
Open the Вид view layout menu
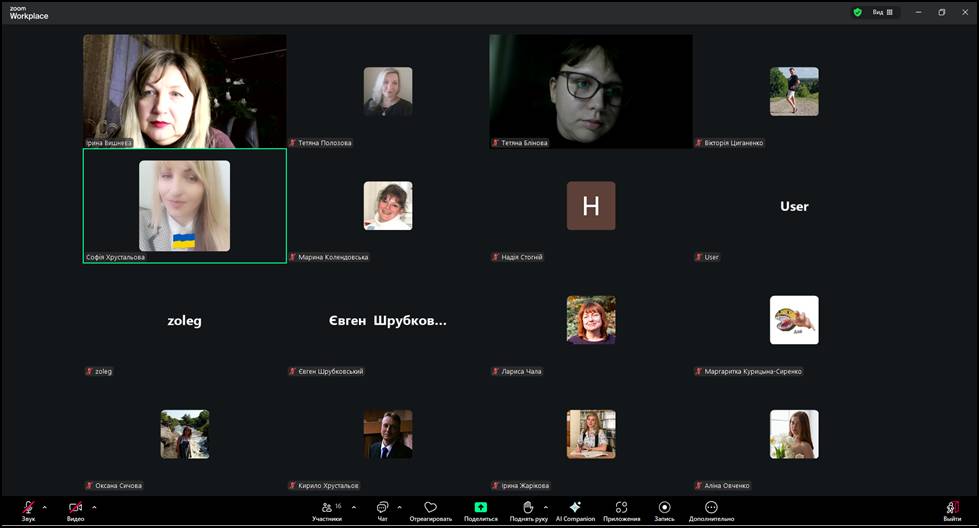click(883, 12)
